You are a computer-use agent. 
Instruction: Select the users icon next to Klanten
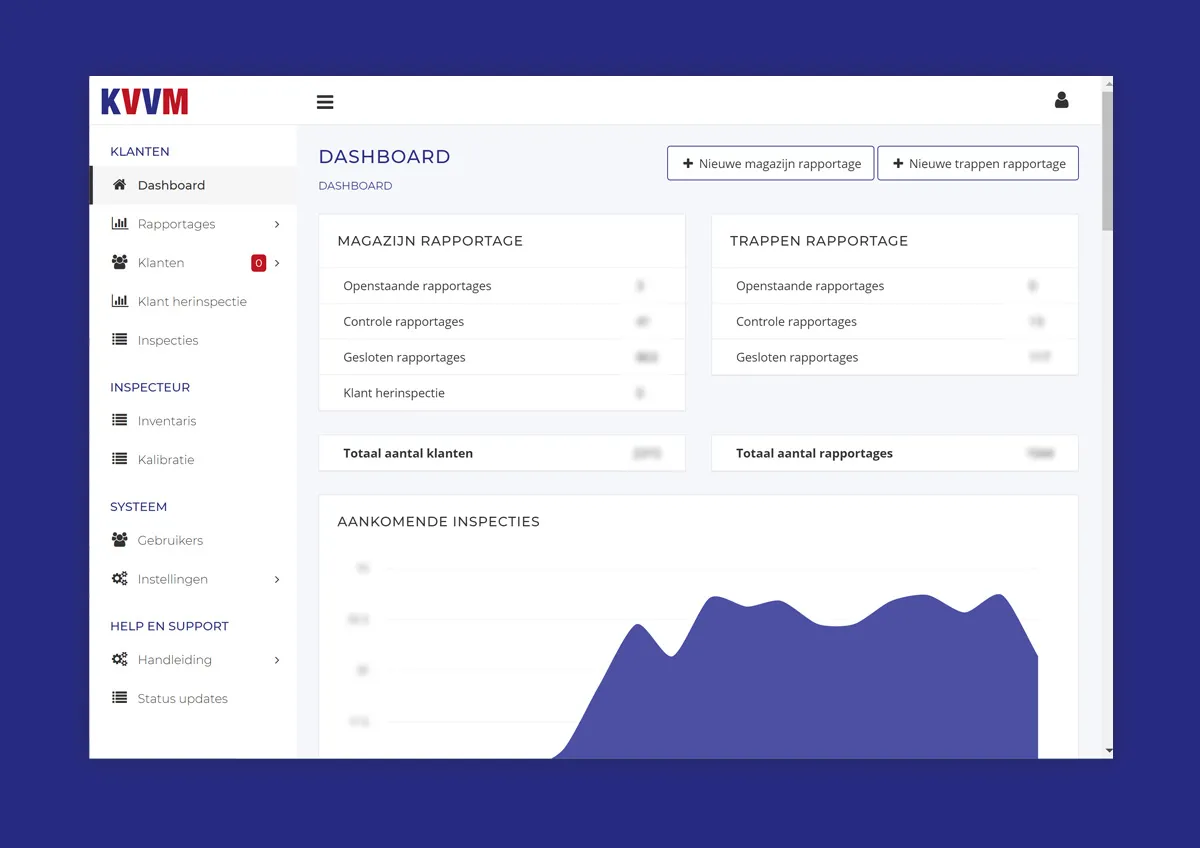pyautogui.click(x=119, y=262)
